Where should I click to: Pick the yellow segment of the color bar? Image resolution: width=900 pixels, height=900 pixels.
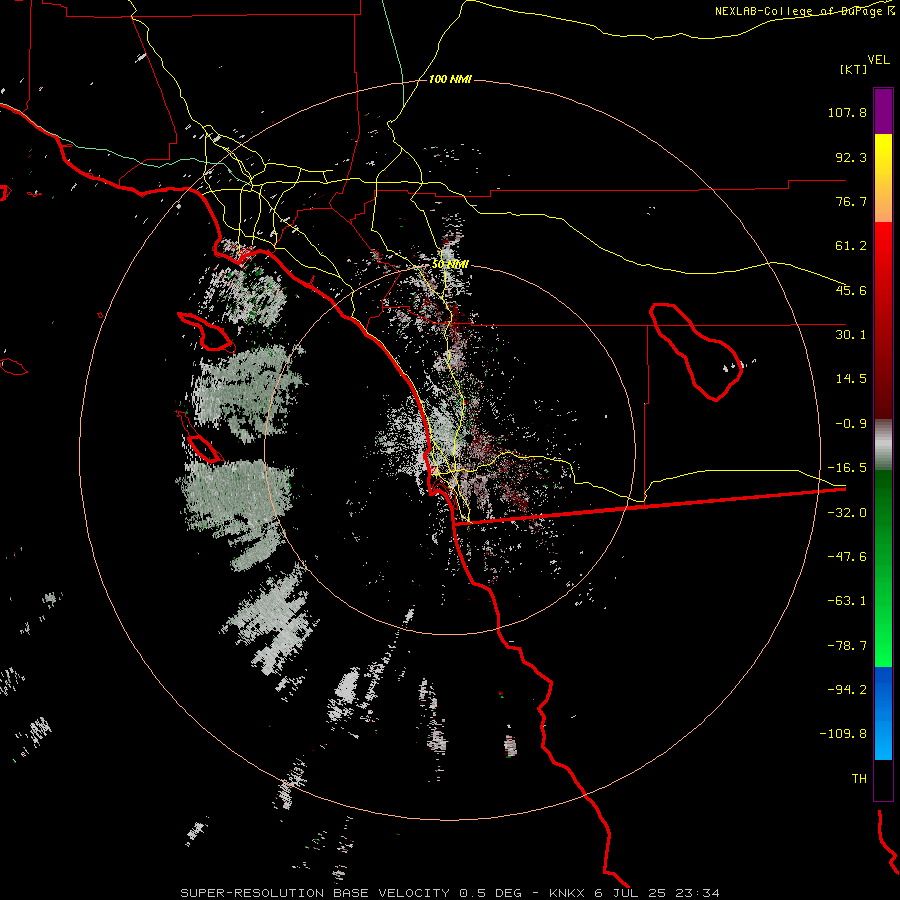[883, 156]
